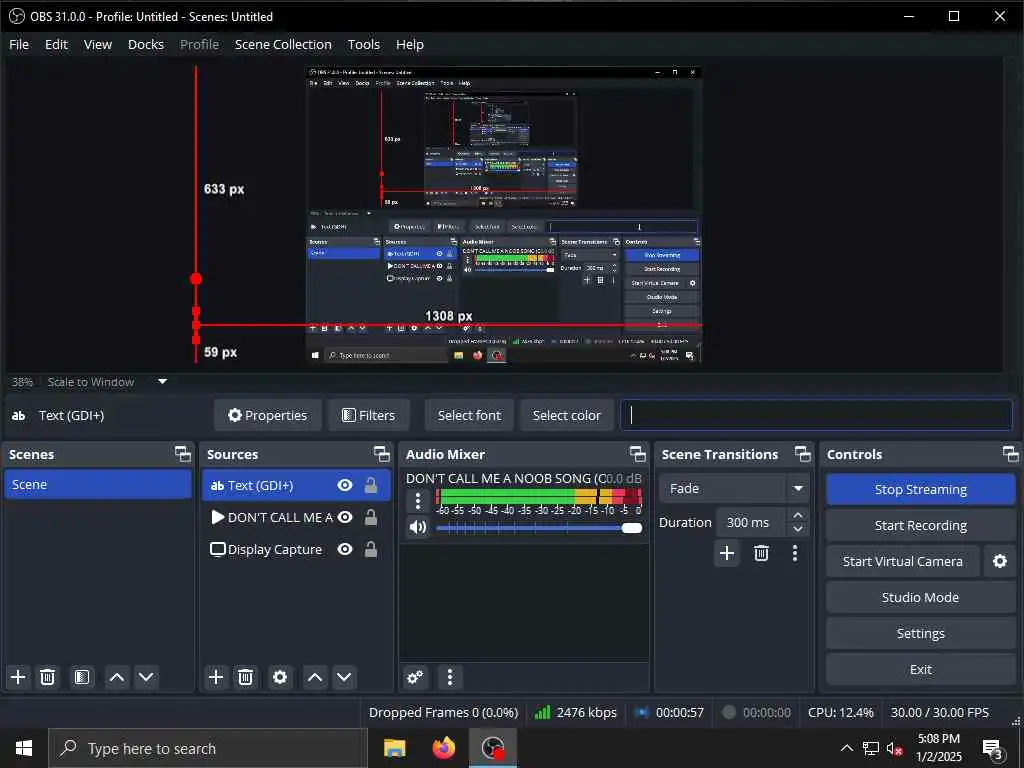Open advanced audio properties gears icon
1024x768 pixels.
pos(415,677)
